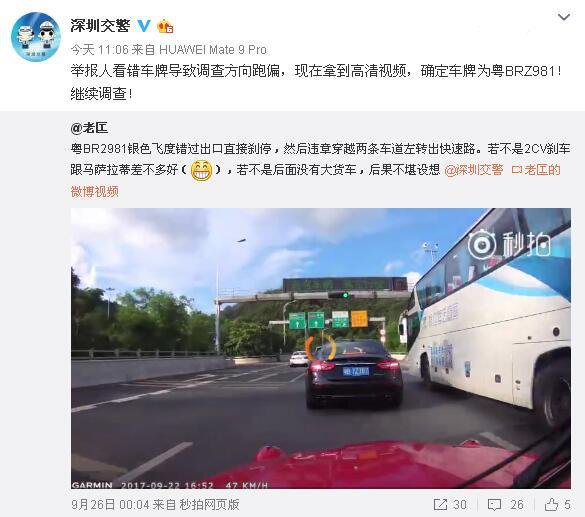Viewport: 585px width, 517px height.
Task: Click the comment bubble icon
Action: (x=494, y=505)
